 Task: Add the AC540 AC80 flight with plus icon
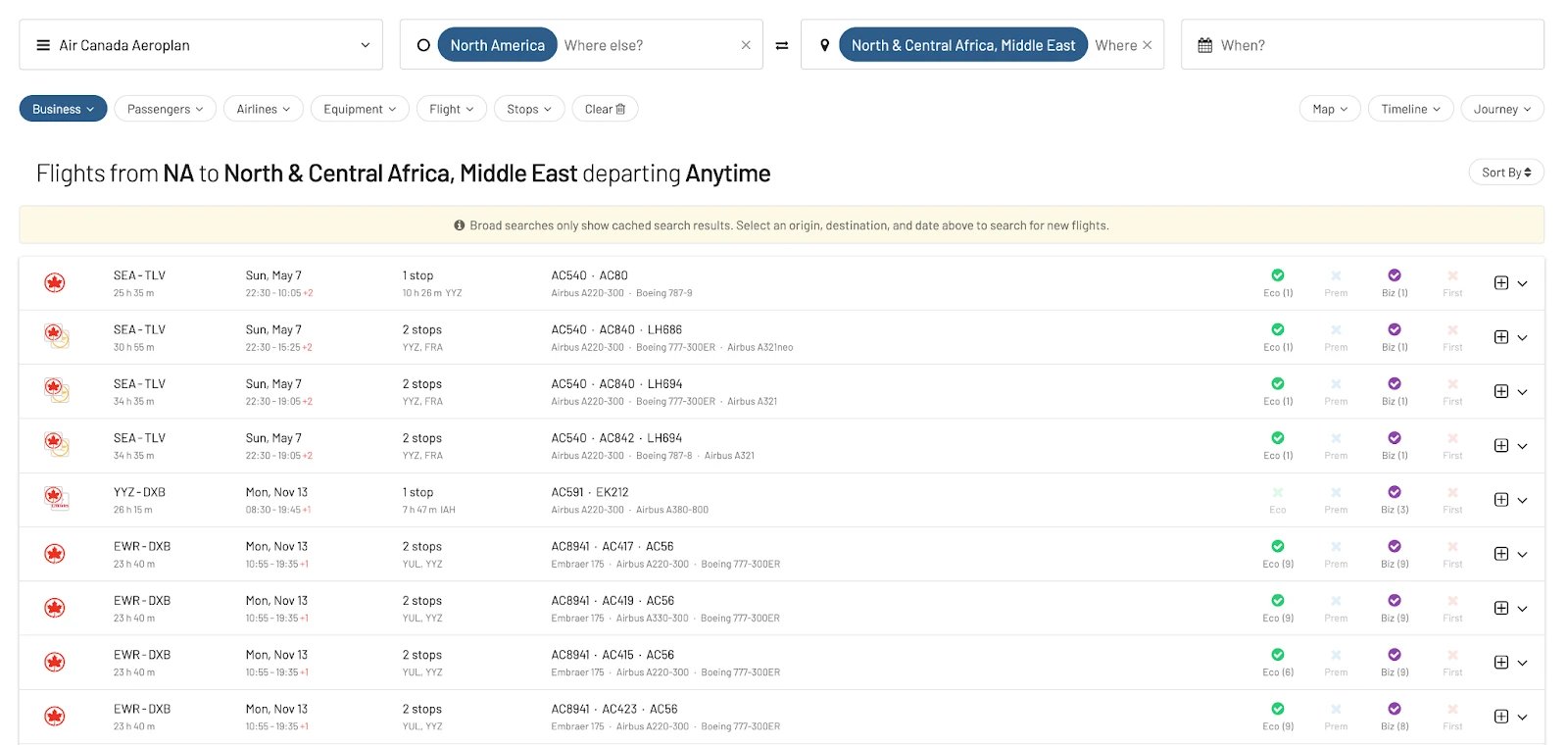tap(1501, 283)
